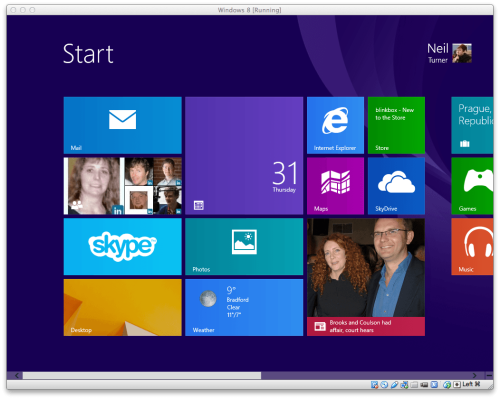Click the VirtualBox network adapters status icon
Screen dimensions: 500x399
(x=404, y=385)
